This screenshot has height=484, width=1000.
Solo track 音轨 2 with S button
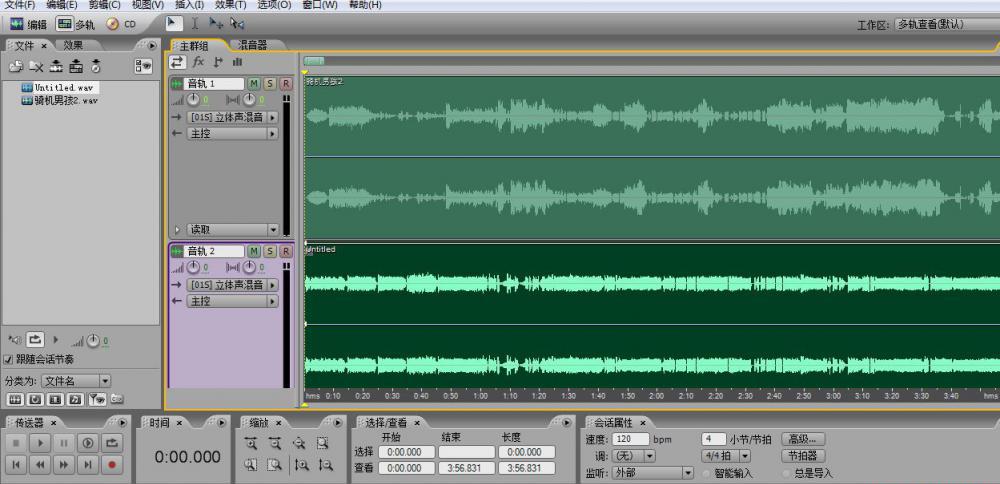pos(270,251)
